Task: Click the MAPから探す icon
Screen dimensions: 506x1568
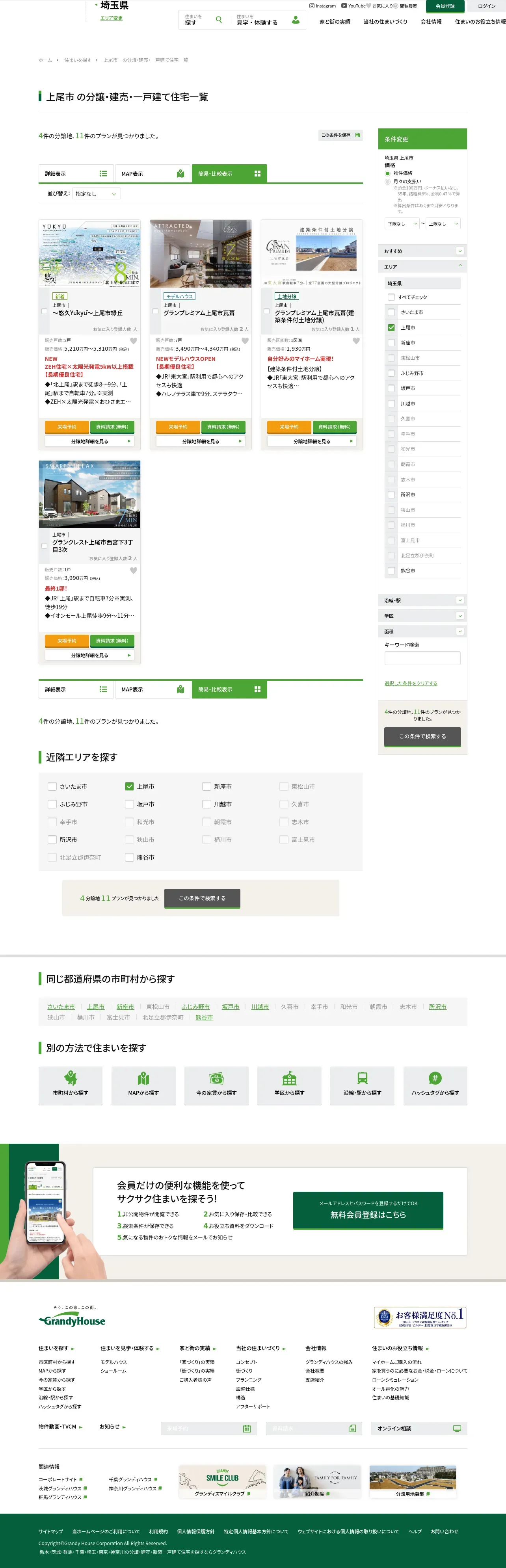Action: 144,1078
